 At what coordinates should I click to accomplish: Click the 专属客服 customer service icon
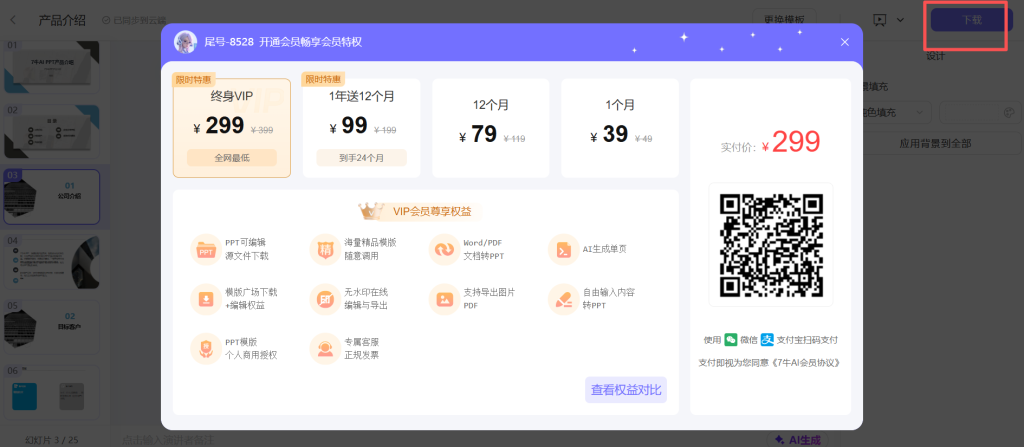[x=325, y=348]
